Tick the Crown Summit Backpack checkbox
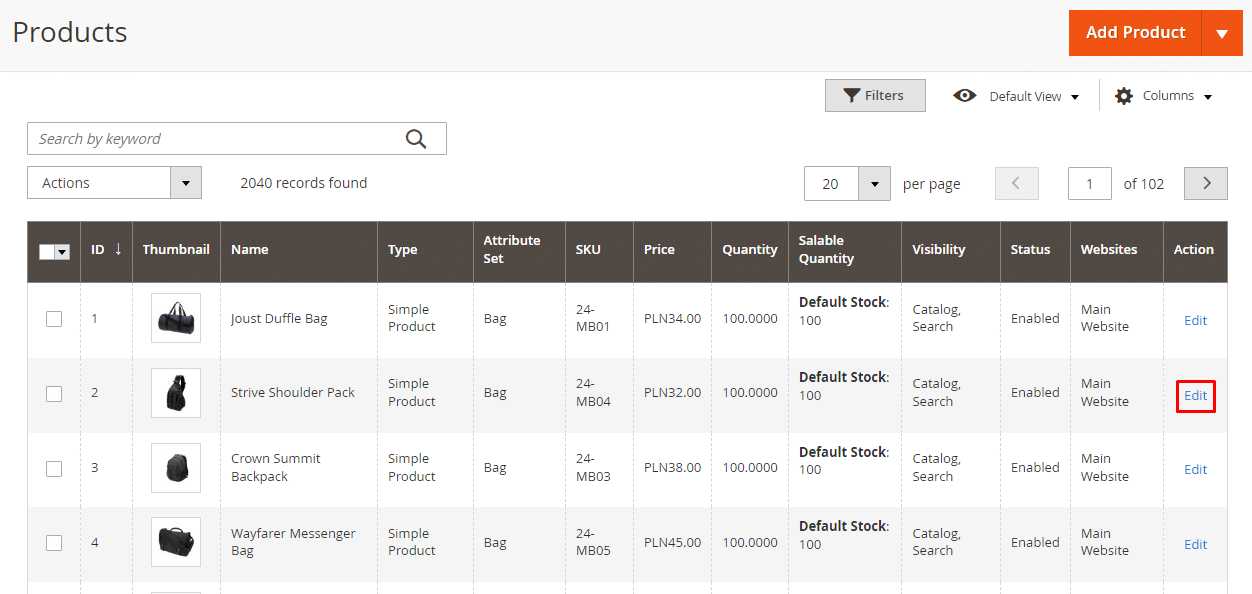The width and height of the screenshot is (1252, 594). pos(54,468)
